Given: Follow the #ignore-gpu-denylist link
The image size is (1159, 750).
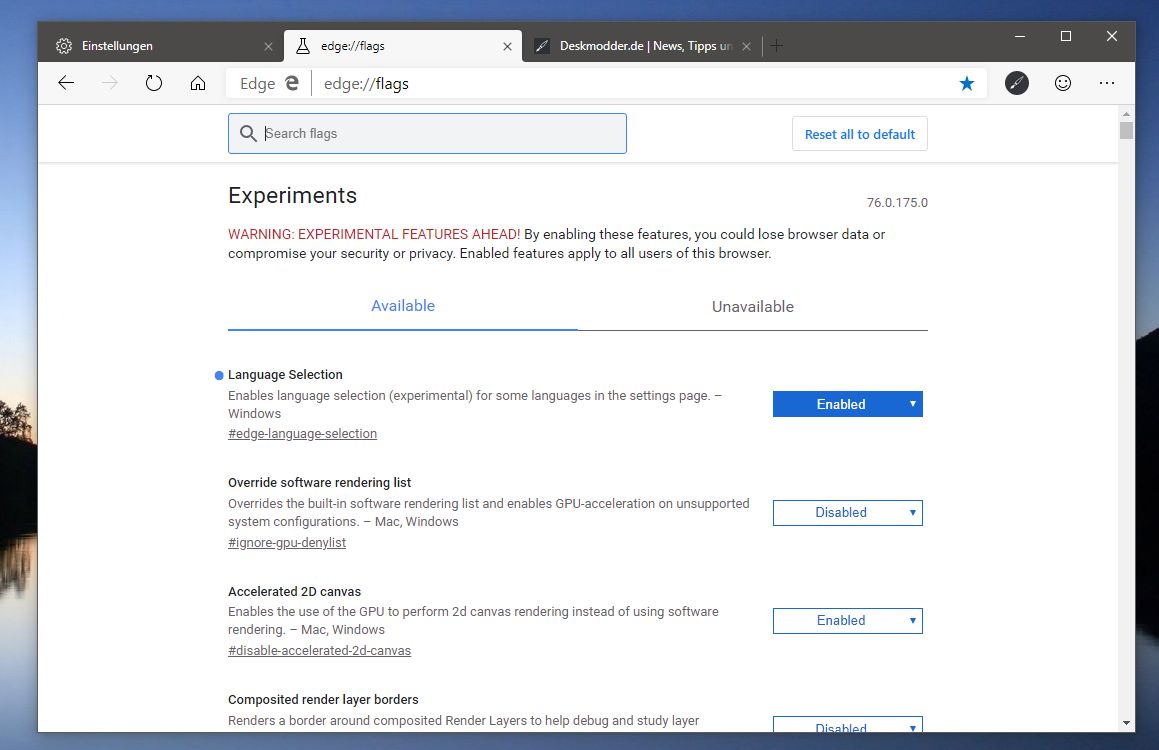Looking at the screenshot, I should tap(287, 542).
